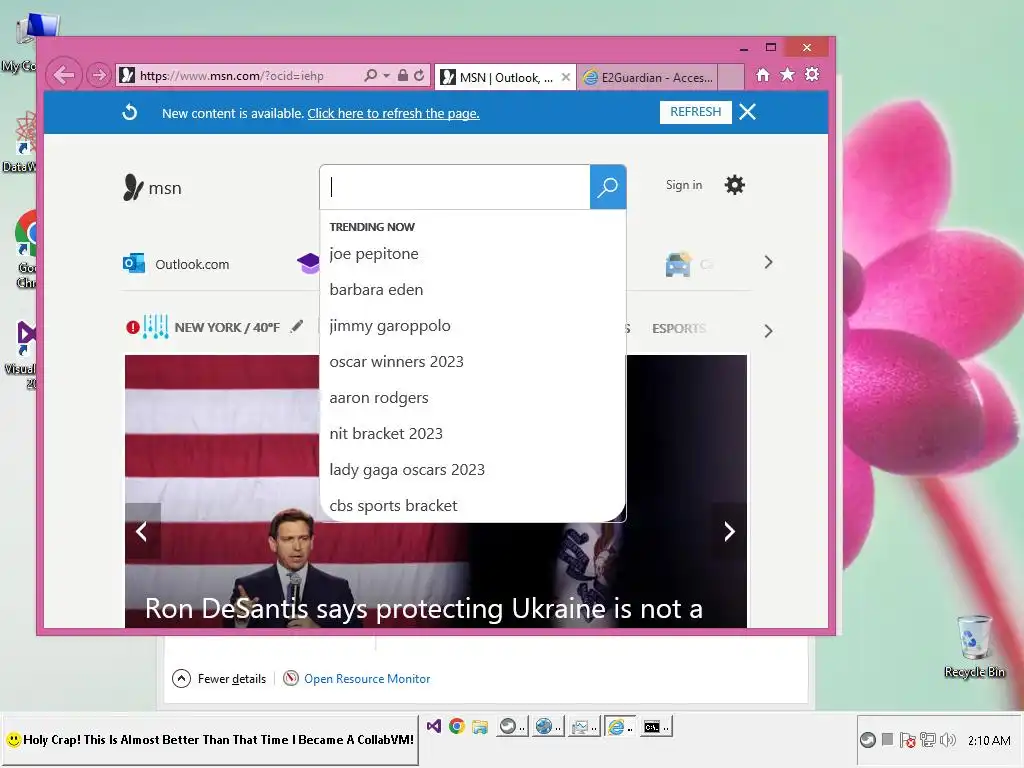Open the NEW YORK / 40°F weather link
The image size is (1024, 768).
click(227, 327)
